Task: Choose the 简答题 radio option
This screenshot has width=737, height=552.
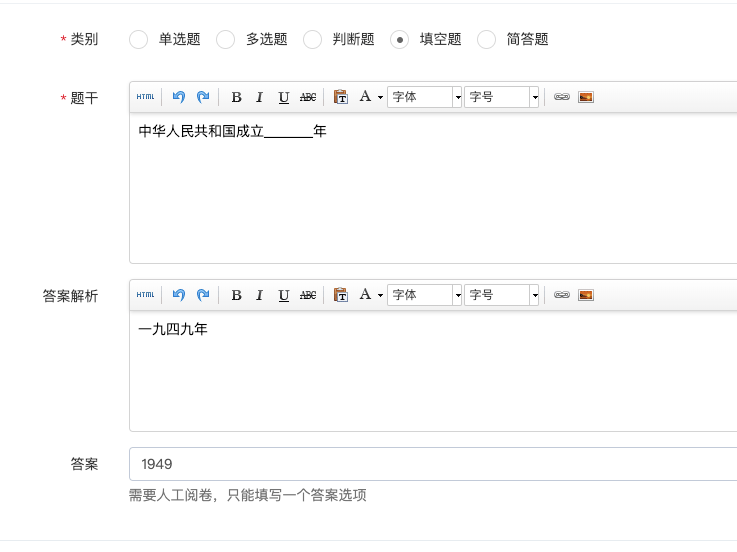Action: pyautogui.click(x=486, y=39)
